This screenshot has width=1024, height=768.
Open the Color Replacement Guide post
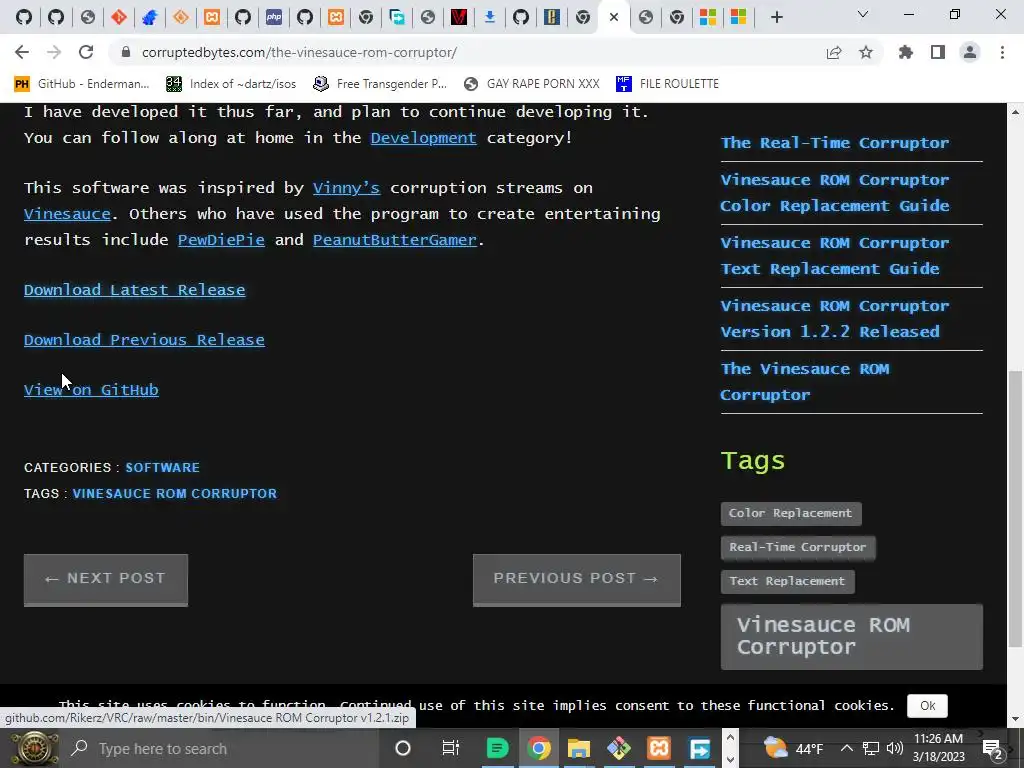(x=835, y=193)
